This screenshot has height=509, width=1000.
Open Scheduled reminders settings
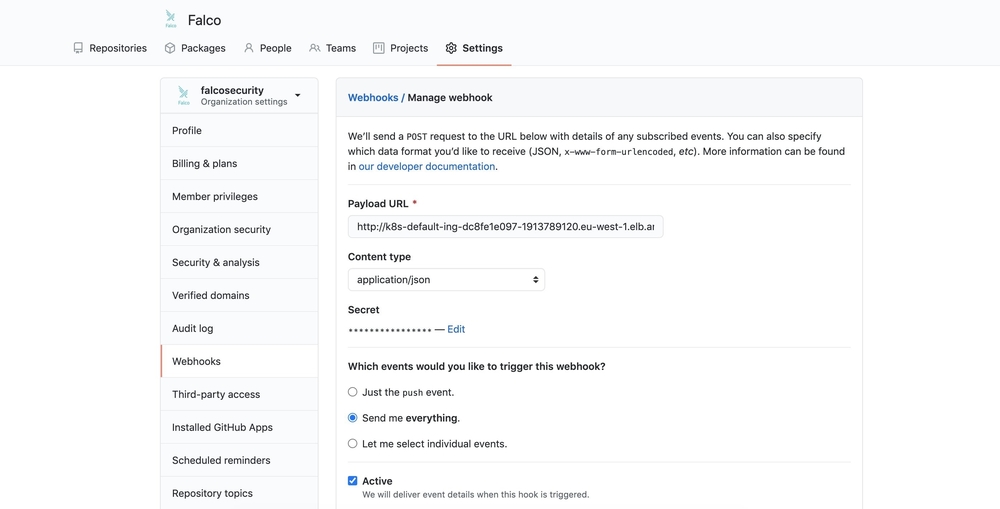coord(239,460)
